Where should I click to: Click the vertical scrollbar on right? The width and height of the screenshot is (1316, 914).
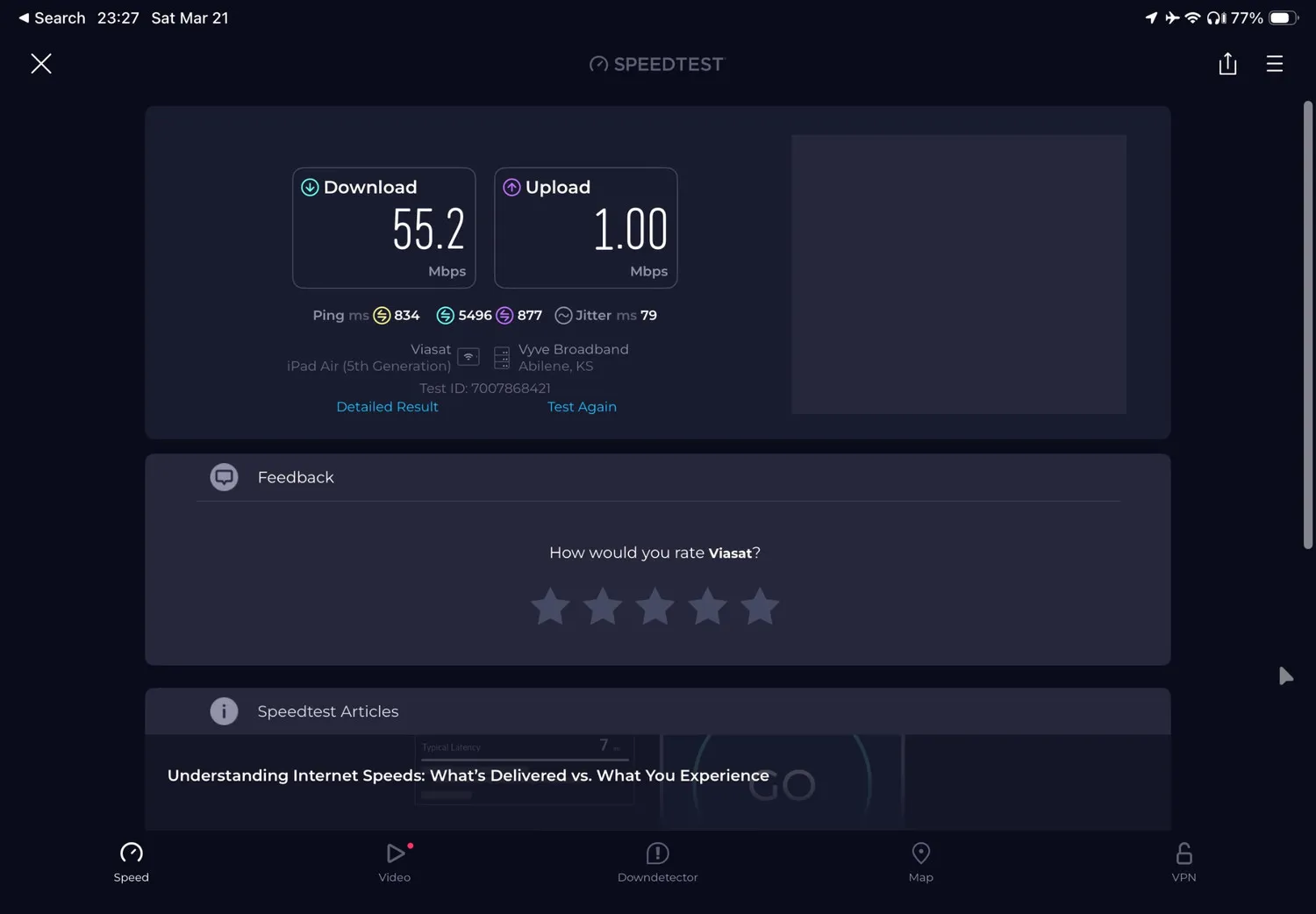[1307, 325]
